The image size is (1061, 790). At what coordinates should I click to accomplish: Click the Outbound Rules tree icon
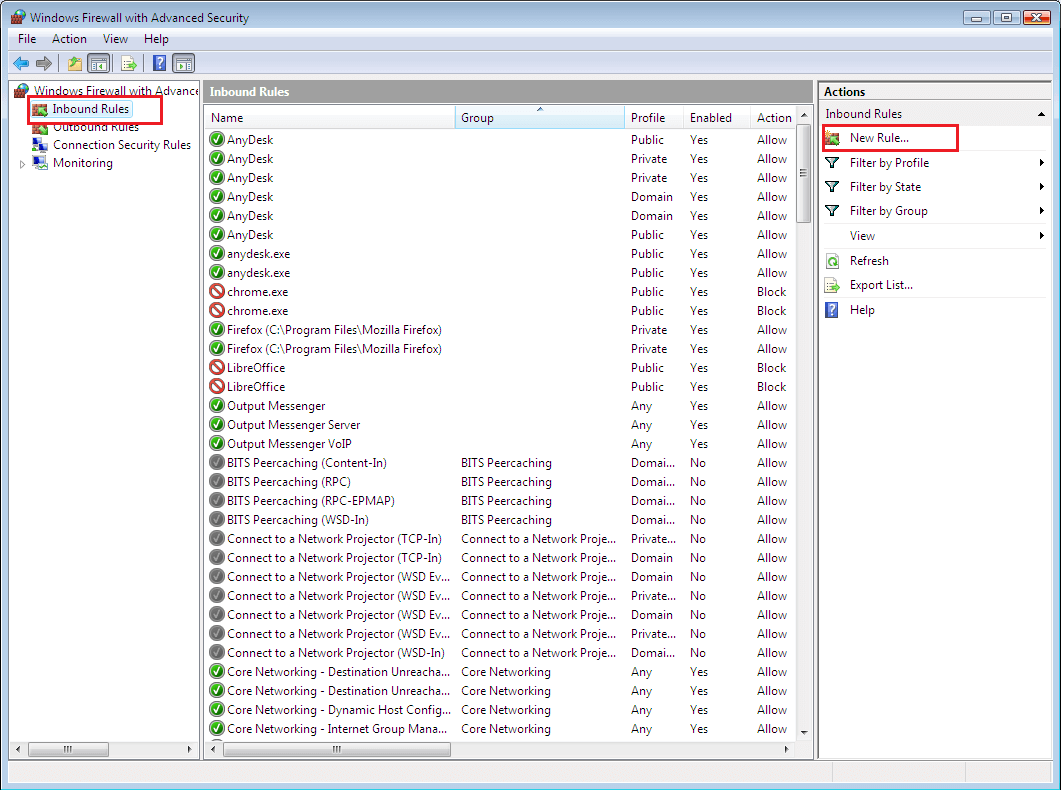[40, 128]
